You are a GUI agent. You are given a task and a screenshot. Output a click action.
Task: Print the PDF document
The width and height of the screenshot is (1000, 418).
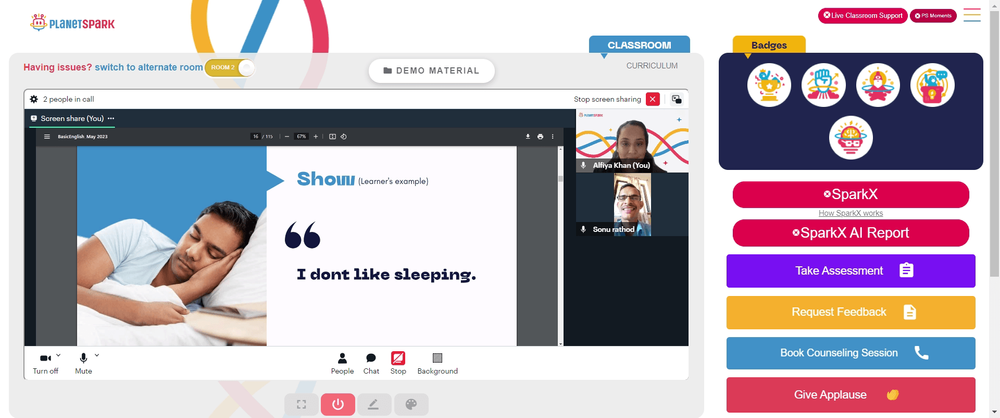540,137
